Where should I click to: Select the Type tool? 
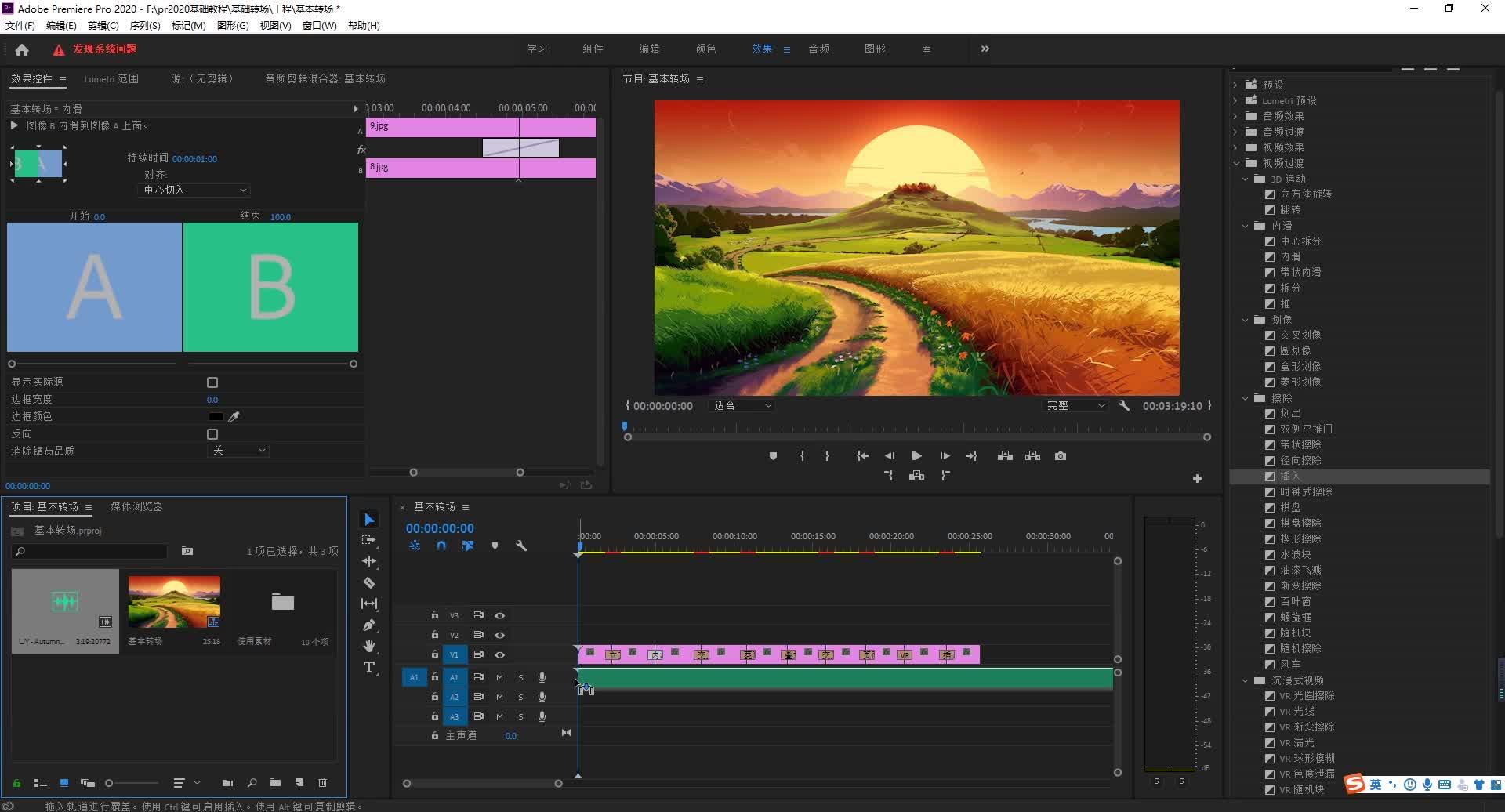point(369,667)
